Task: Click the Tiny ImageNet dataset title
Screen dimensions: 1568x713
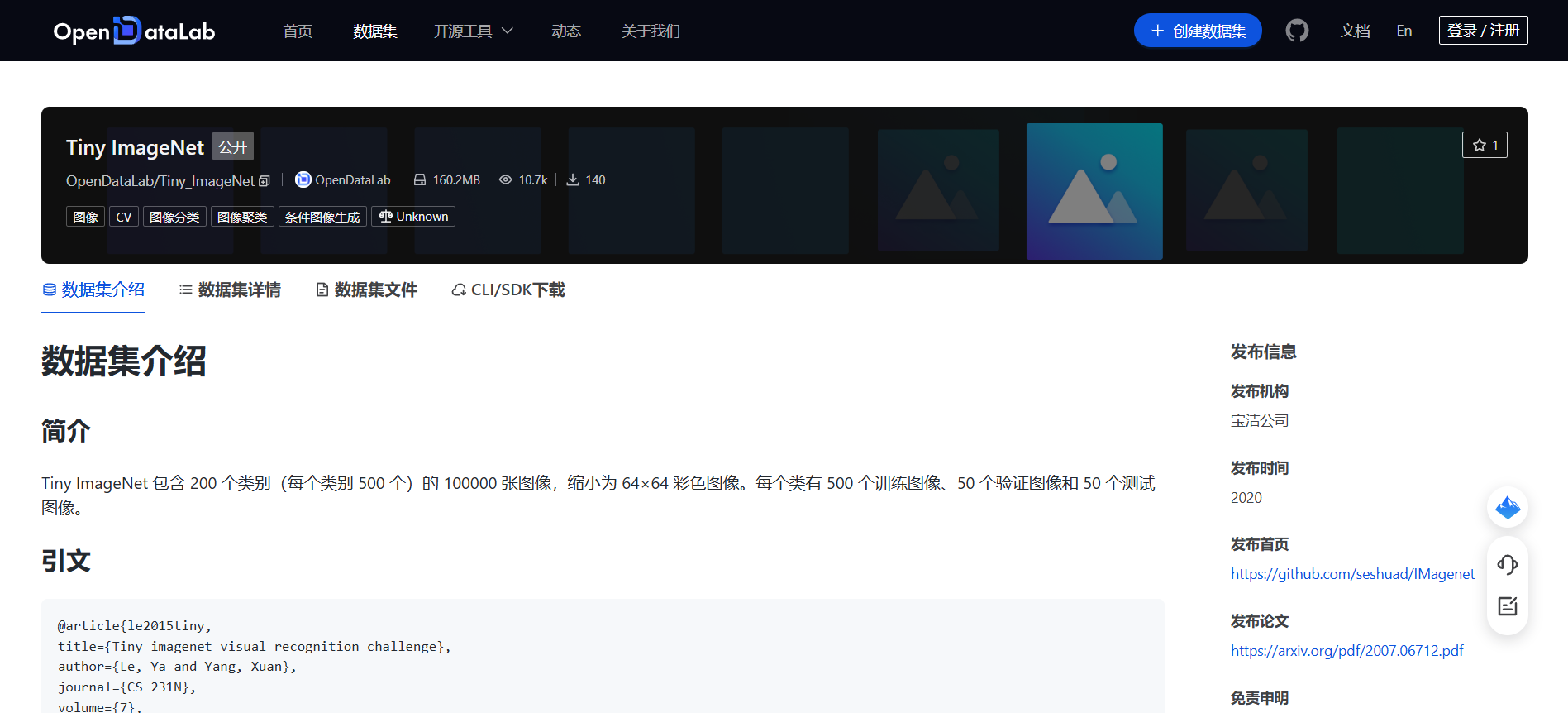Action: coord(135,147)
